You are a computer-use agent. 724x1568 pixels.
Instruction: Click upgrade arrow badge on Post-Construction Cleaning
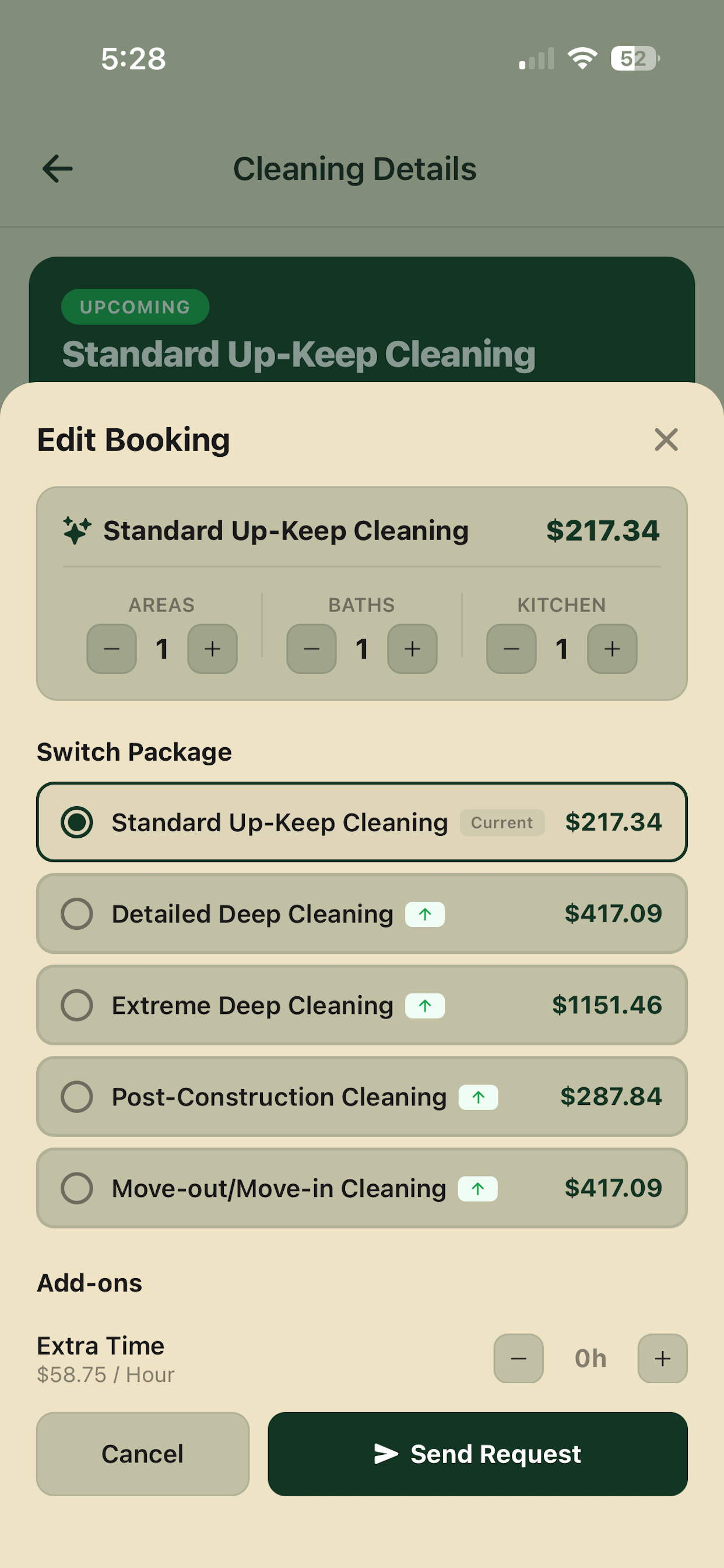pos(478,1097)
